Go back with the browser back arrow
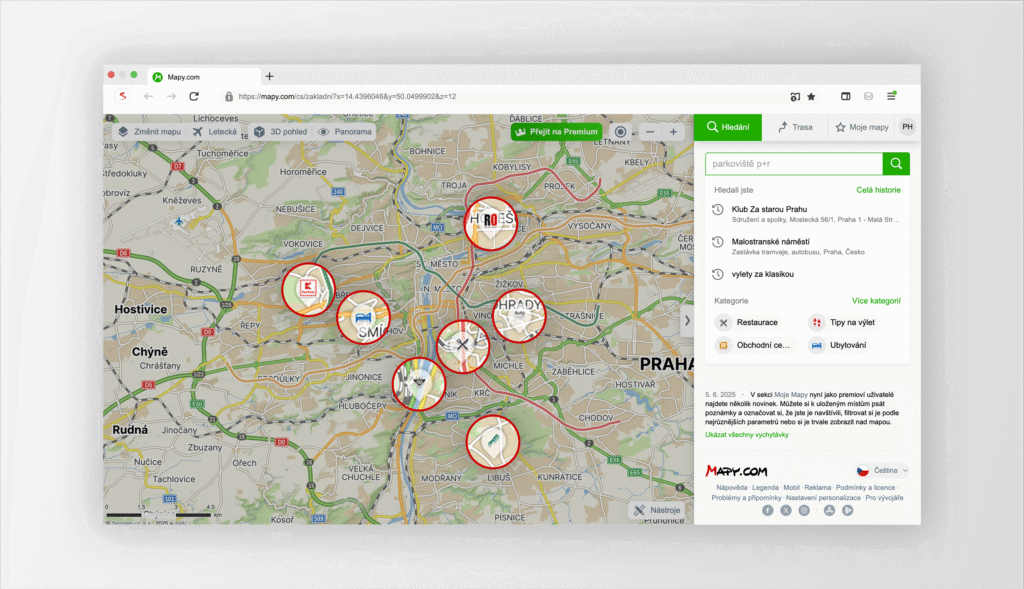1024x589 pixels. [x=148, y=97]
